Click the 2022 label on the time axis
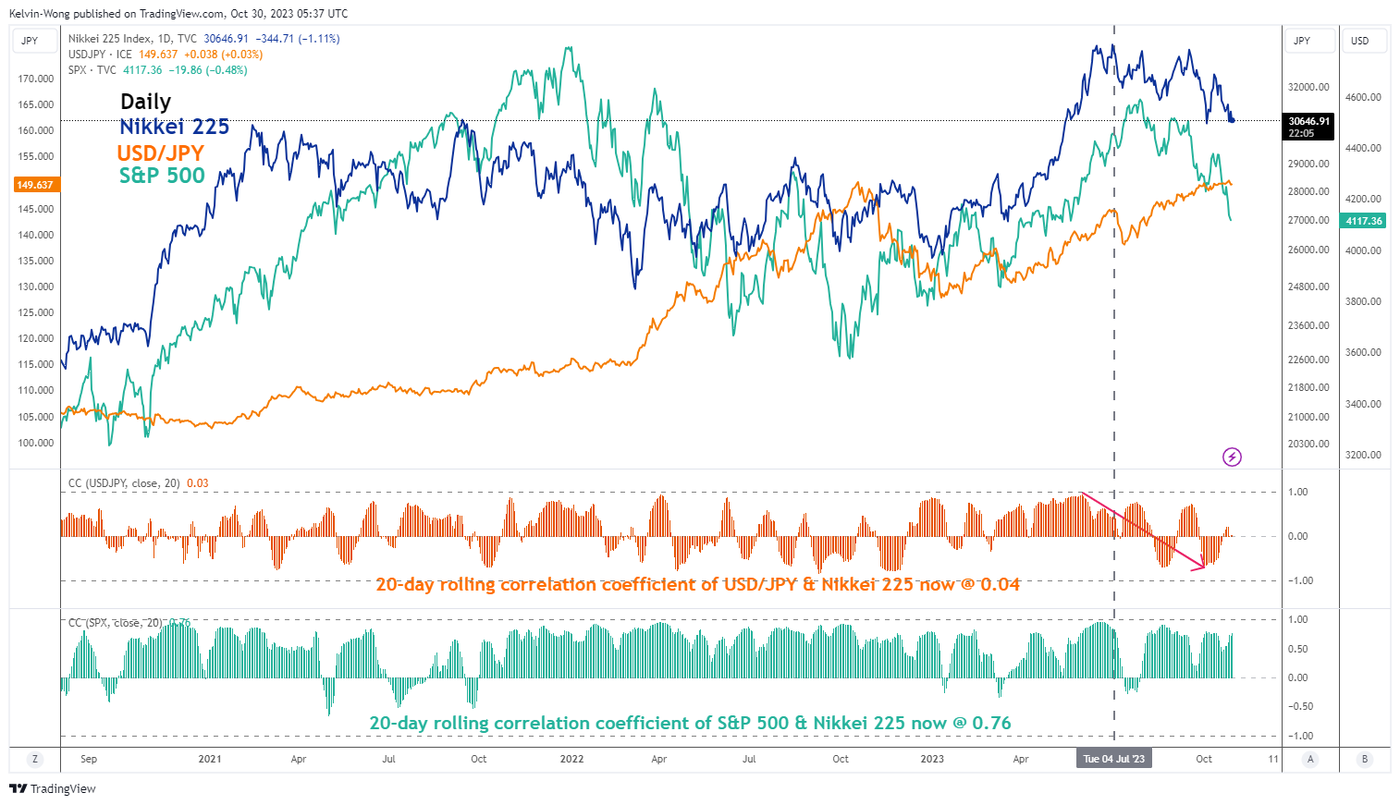This screenshot has height=805, width=1400. (x=570, y=759)
